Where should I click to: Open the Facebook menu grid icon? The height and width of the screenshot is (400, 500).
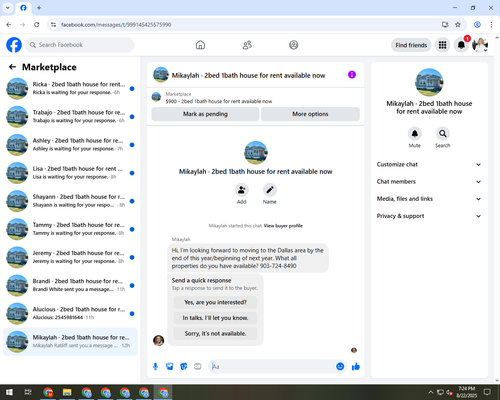(x=442, y=45)
